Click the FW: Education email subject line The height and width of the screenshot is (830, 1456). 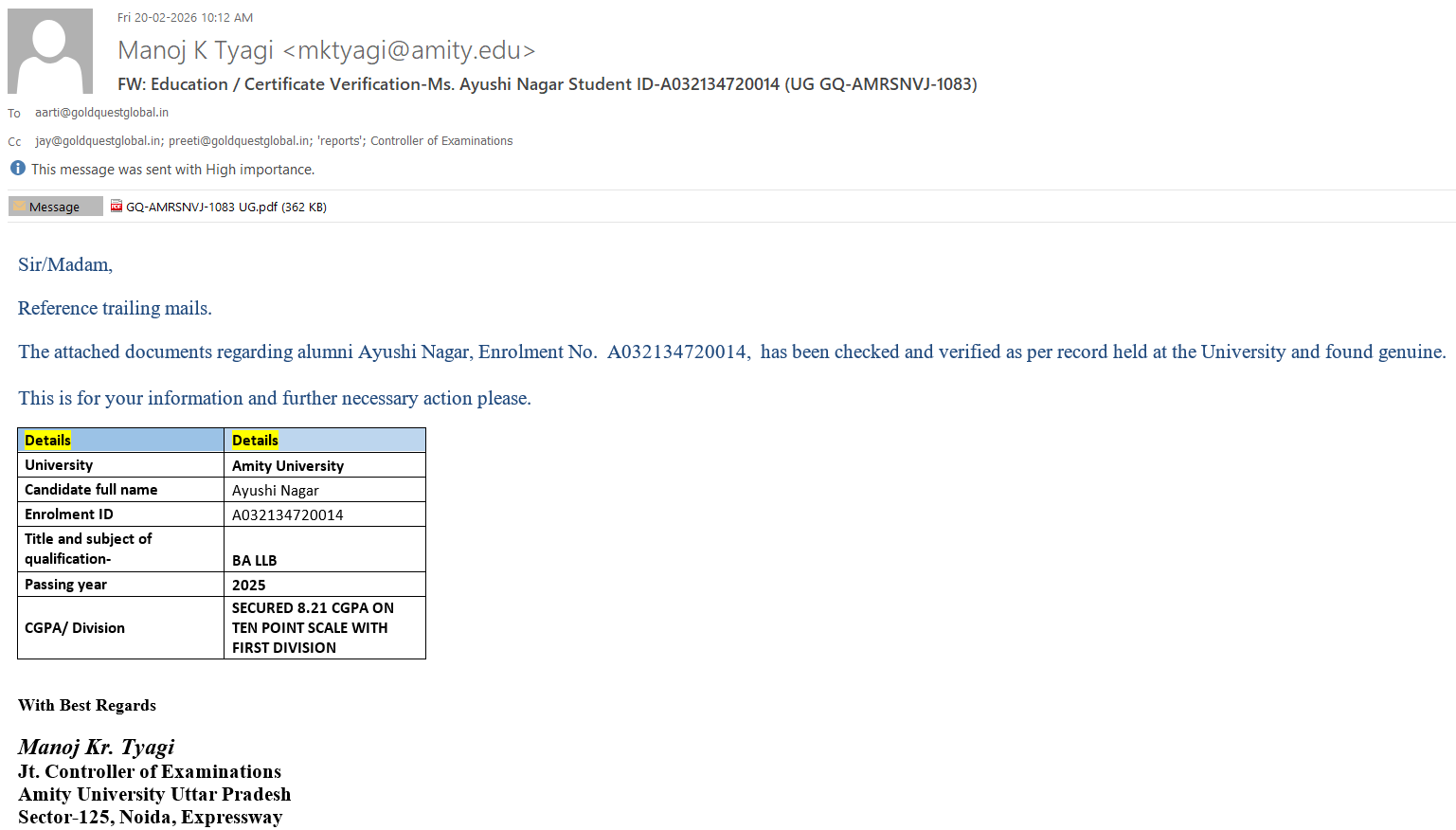pos(547,84)
